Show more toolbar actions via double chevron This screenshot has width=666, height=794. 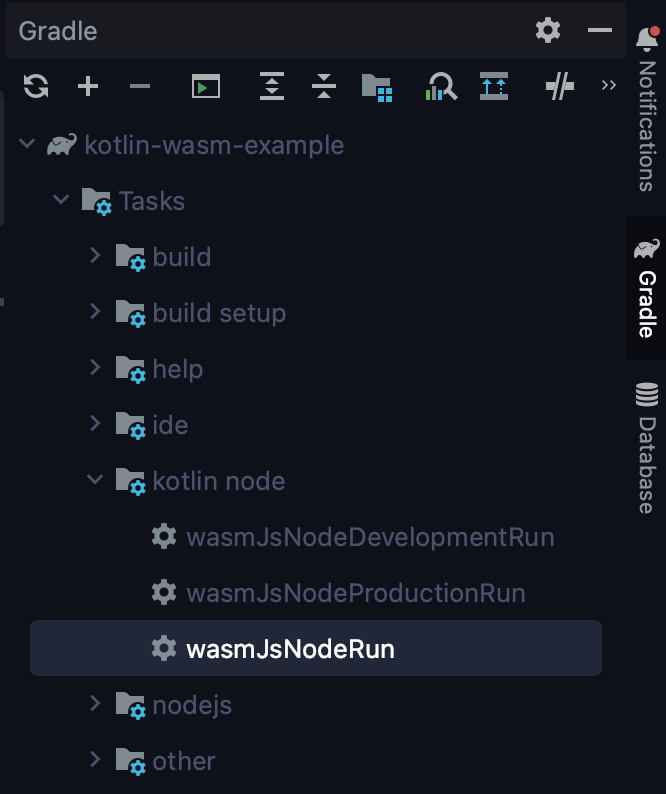[x=609, y=85]
